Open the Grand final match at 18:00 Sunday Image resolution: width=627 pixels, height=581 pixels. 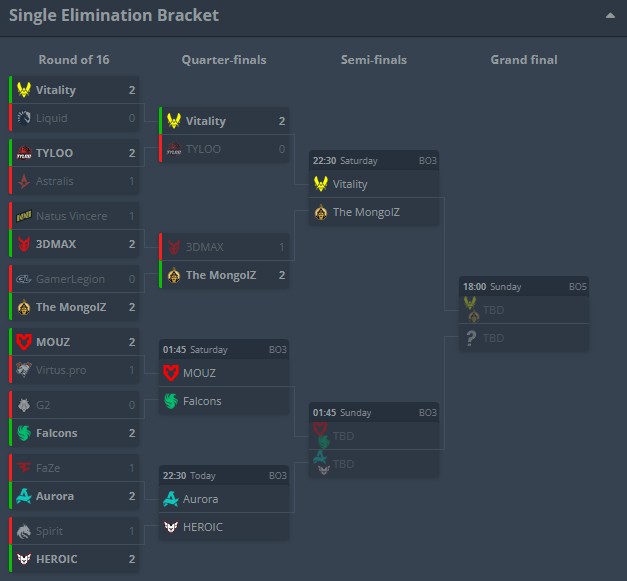click(523, 286)
